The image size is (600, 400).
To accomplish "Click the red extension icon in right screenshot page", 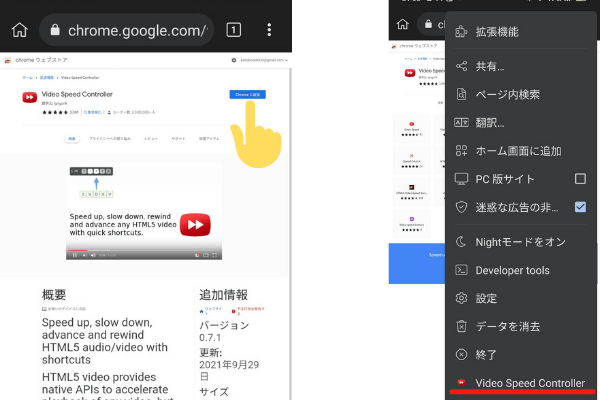I will [x=410, y=73].
